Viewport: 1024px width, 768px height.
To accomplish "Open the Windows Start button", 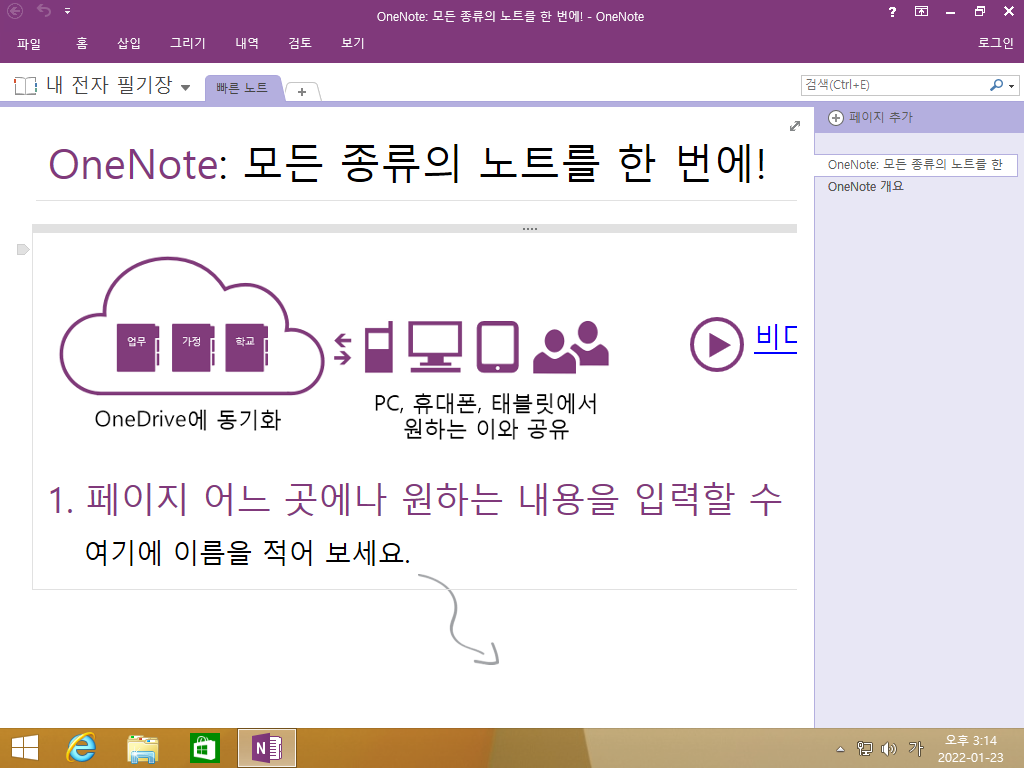I will tap(25, 748).
